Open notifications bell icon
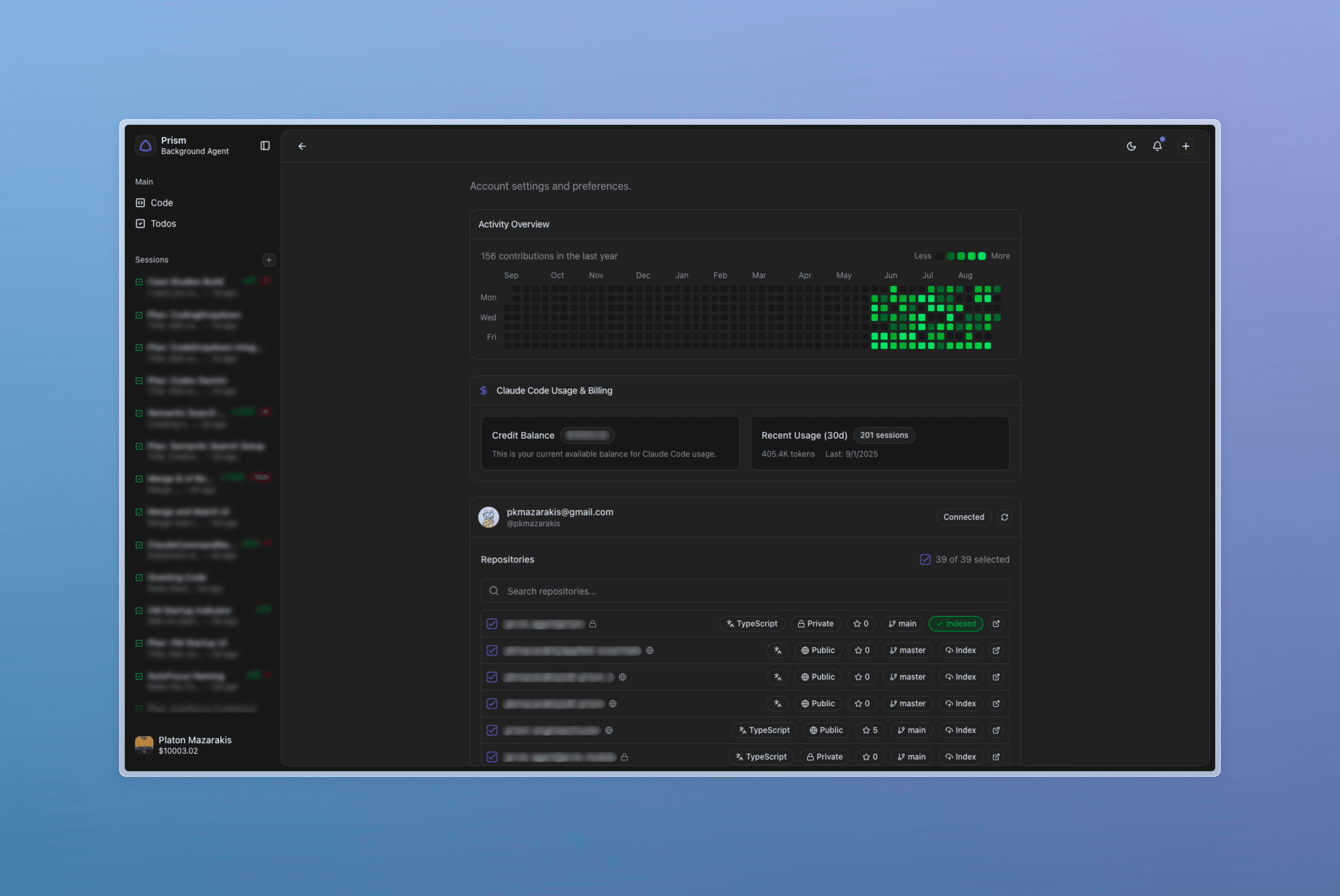The image size is (1340, 896). [1157, 146]
